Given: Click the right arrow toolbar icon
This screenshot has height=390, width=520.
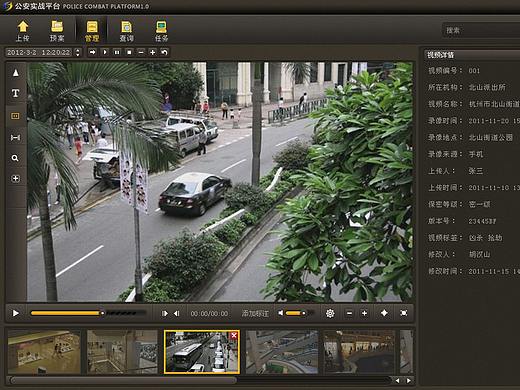Looking at the screenshot, I should click(92, 52).
